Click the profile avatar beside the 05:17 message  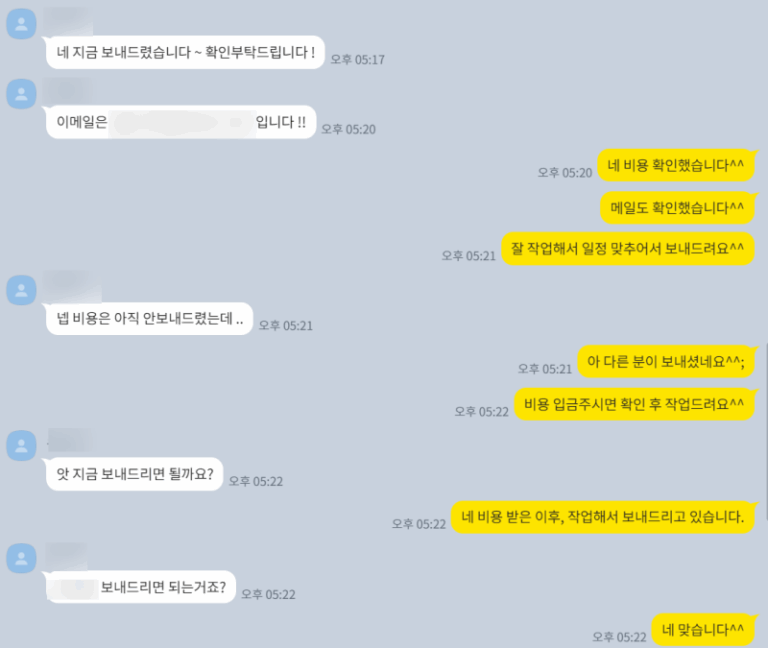click(x=21, y=24)
